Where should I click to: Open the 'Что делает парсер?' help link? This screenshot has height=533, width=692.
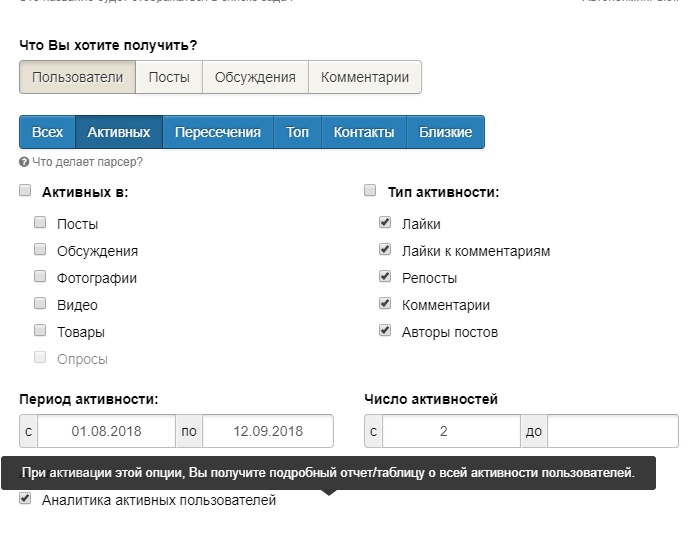pyautogui.click(x=87, y=162)
